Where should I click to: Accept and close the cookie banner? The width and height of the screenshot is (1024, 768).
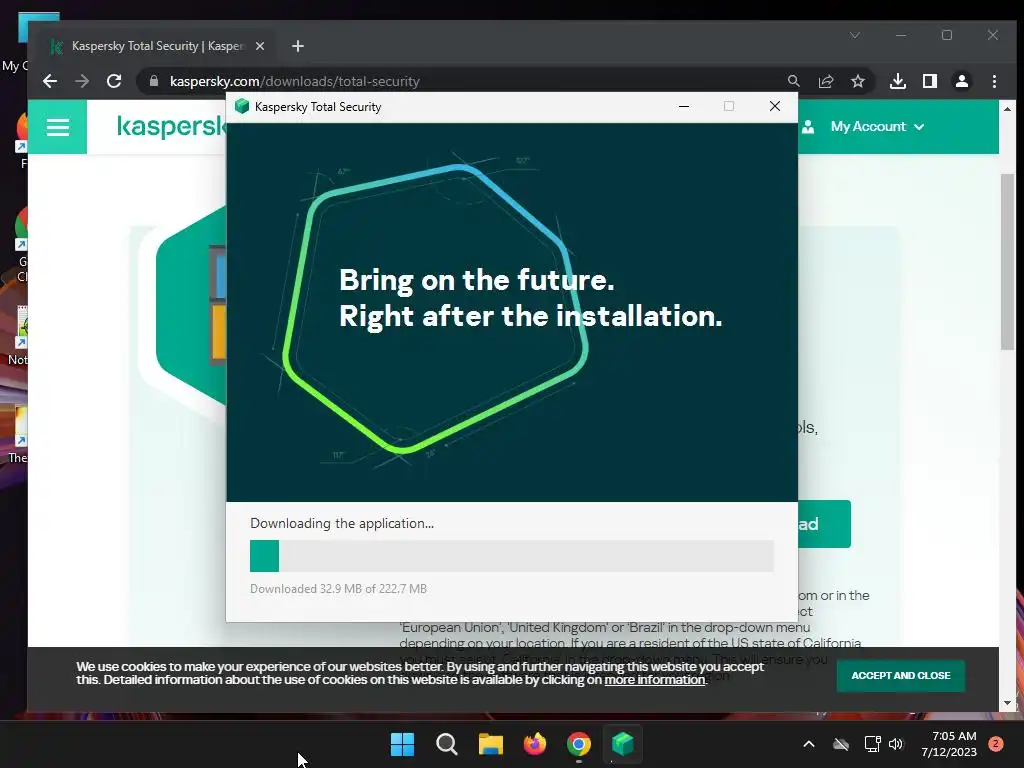[x=901, y=675]
